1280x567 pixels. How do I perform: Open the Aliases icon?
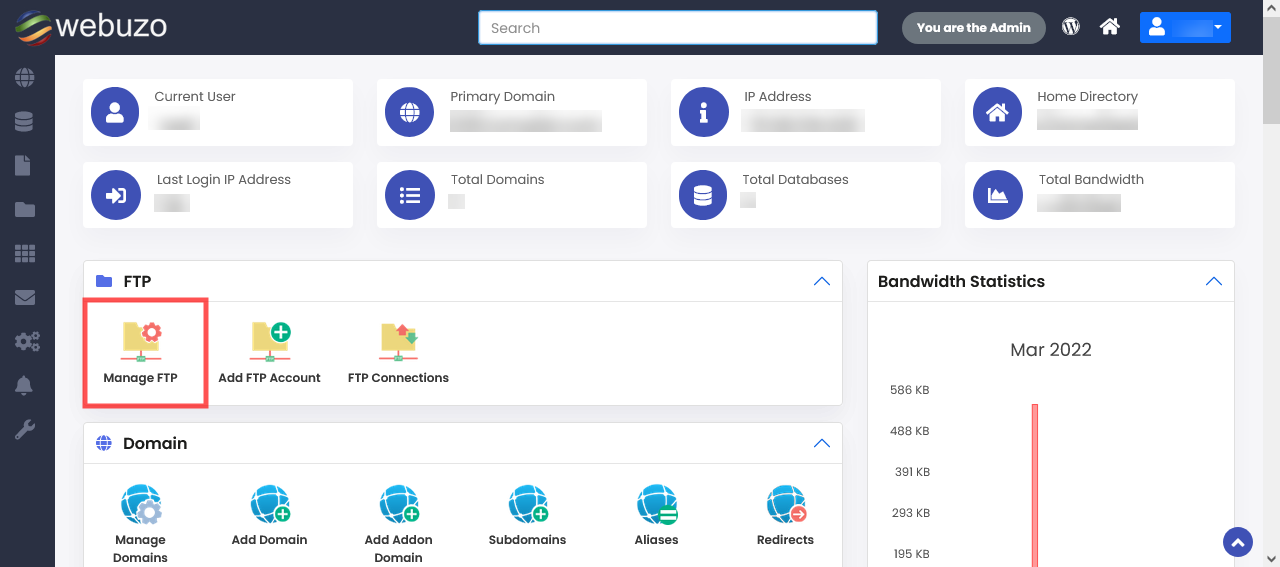(656, 507)
